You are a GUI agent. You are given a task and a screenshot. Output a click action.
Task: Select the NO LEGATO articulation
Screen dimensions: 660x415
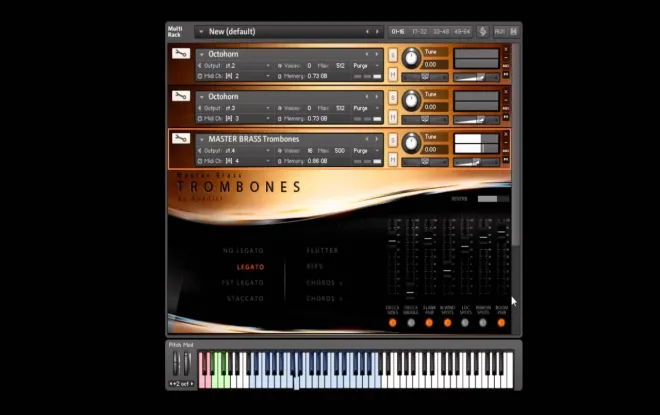(243, 251)
